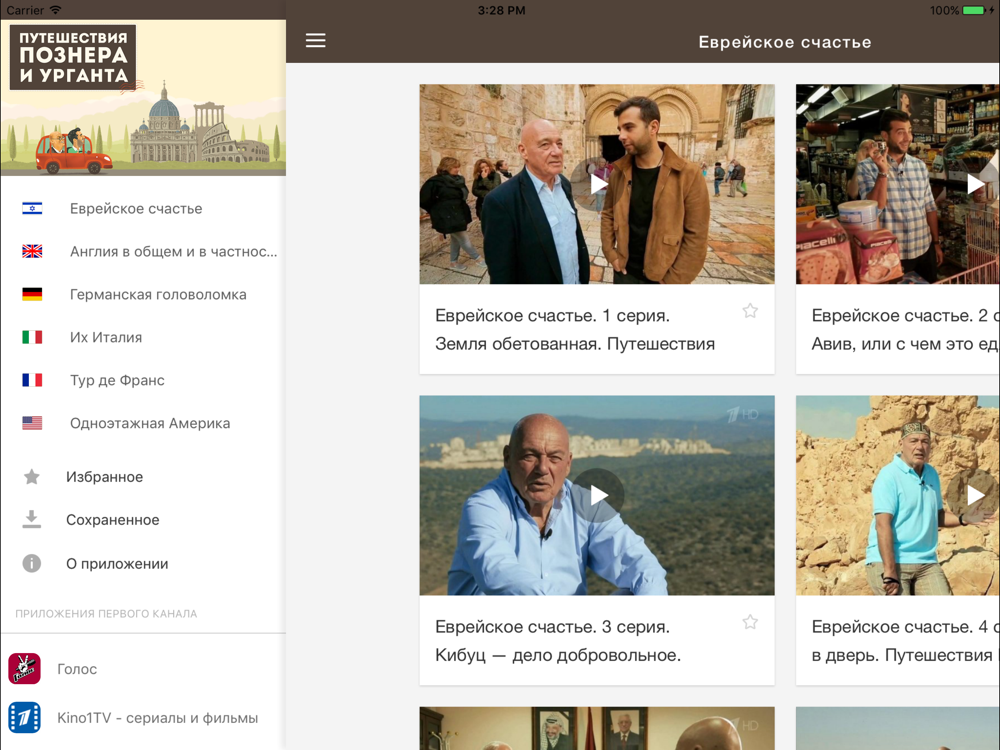Click the battery status icon
Screen dimensions: 1000x750
974,10
